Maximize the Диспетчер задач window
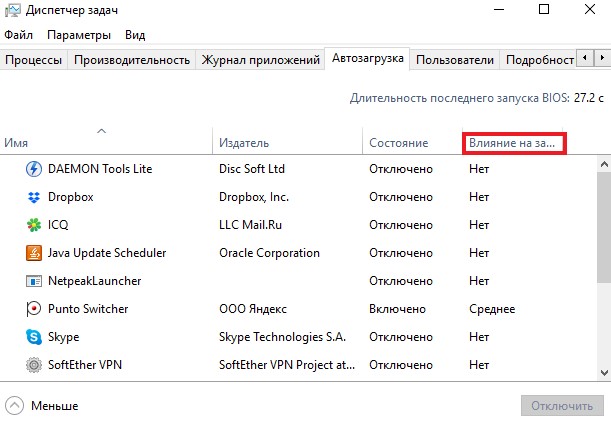 544,9
